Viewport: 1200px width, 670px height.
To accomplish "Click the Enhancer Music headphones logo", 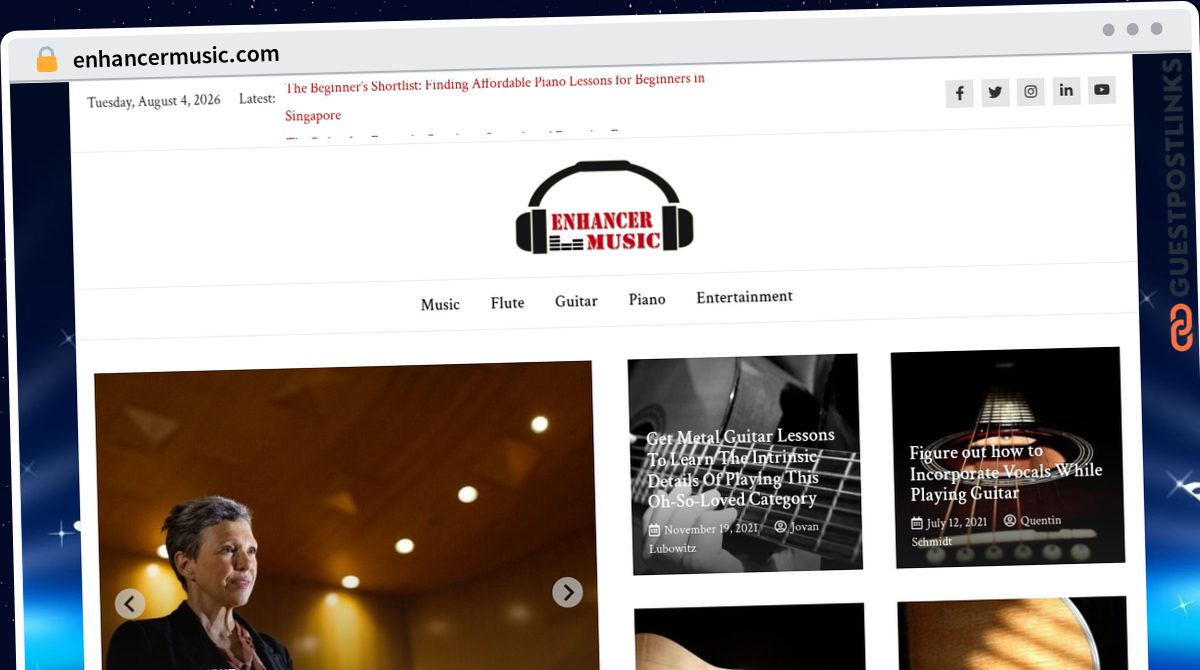I will point(605,208).
